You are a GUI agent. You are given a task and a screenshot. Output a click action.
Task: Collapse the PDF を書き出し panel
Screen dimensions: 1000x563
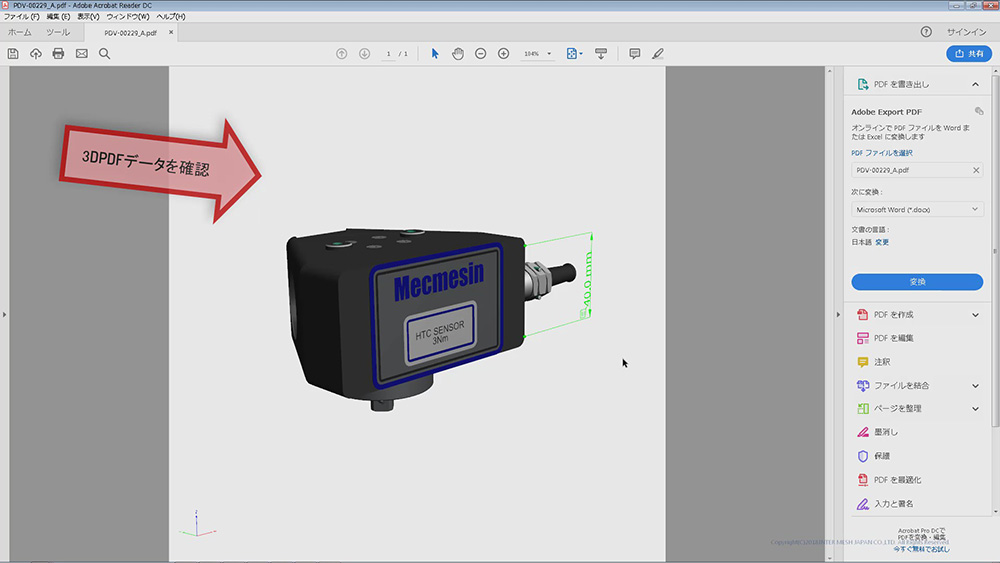[975, 84]
